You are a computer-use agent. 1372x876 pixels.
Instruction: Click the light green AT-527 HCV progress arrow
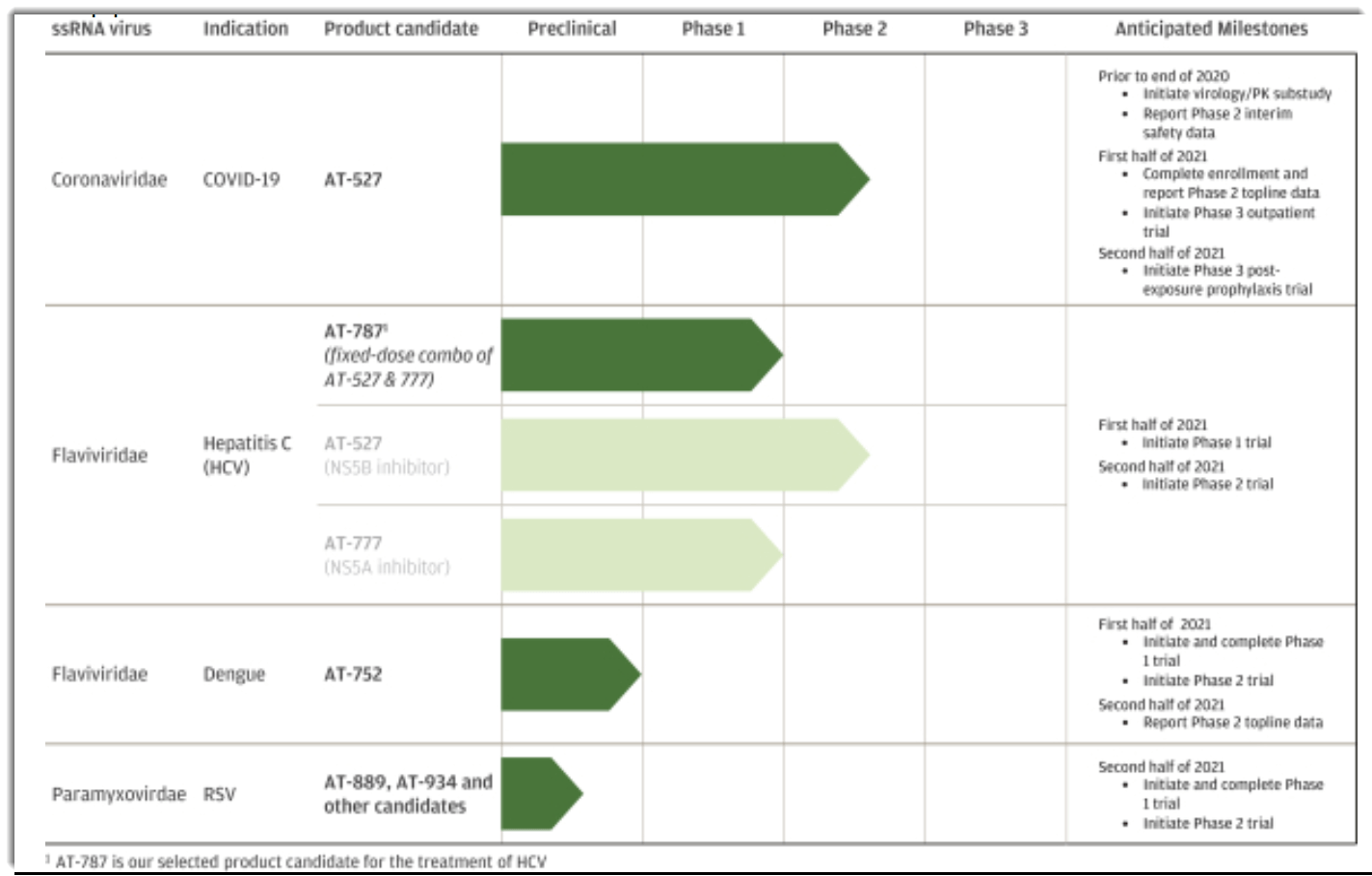tap(675, 455)
